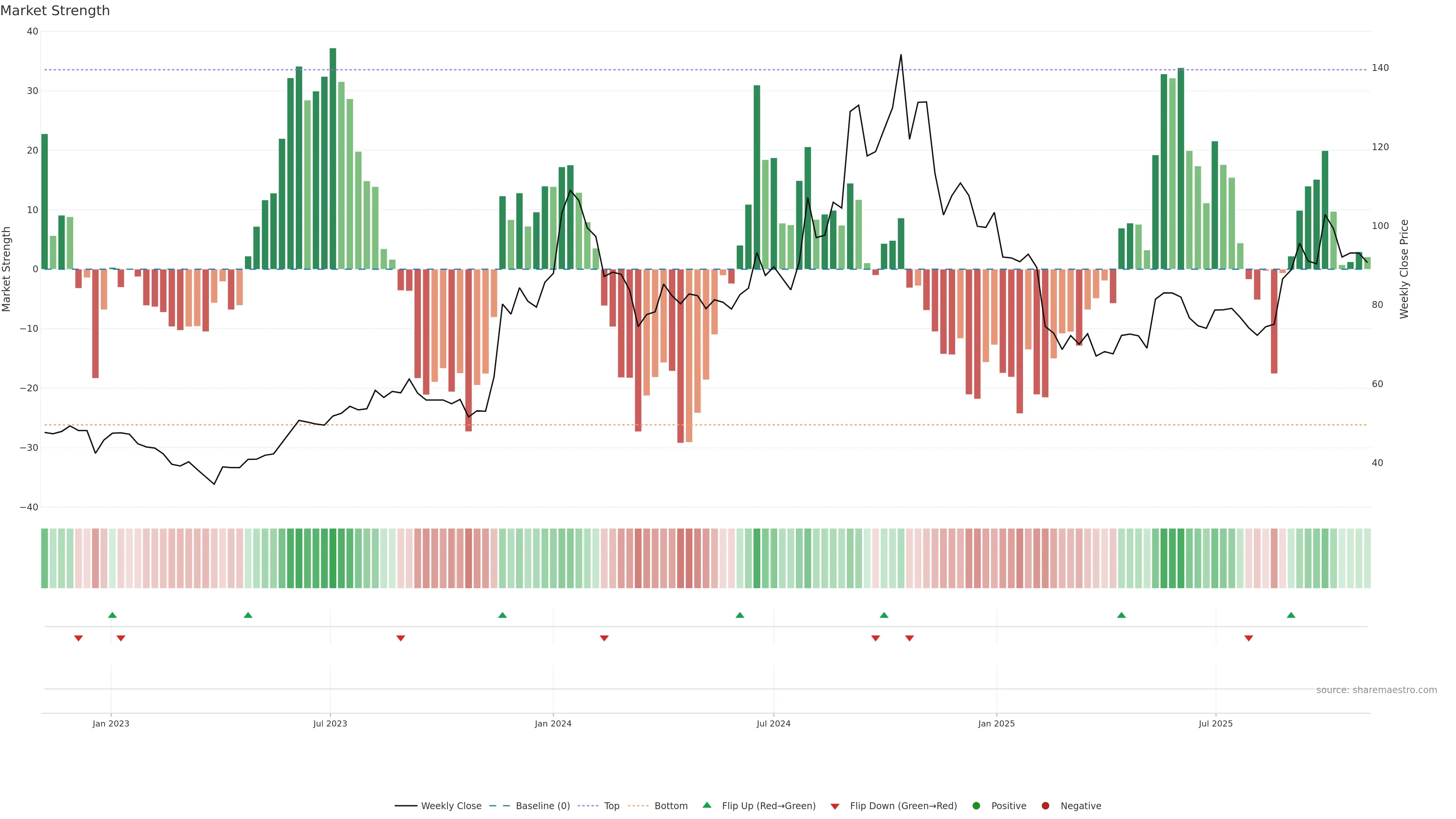
Task: Click the Jul 2023 x-axis label
Action: 330,723
